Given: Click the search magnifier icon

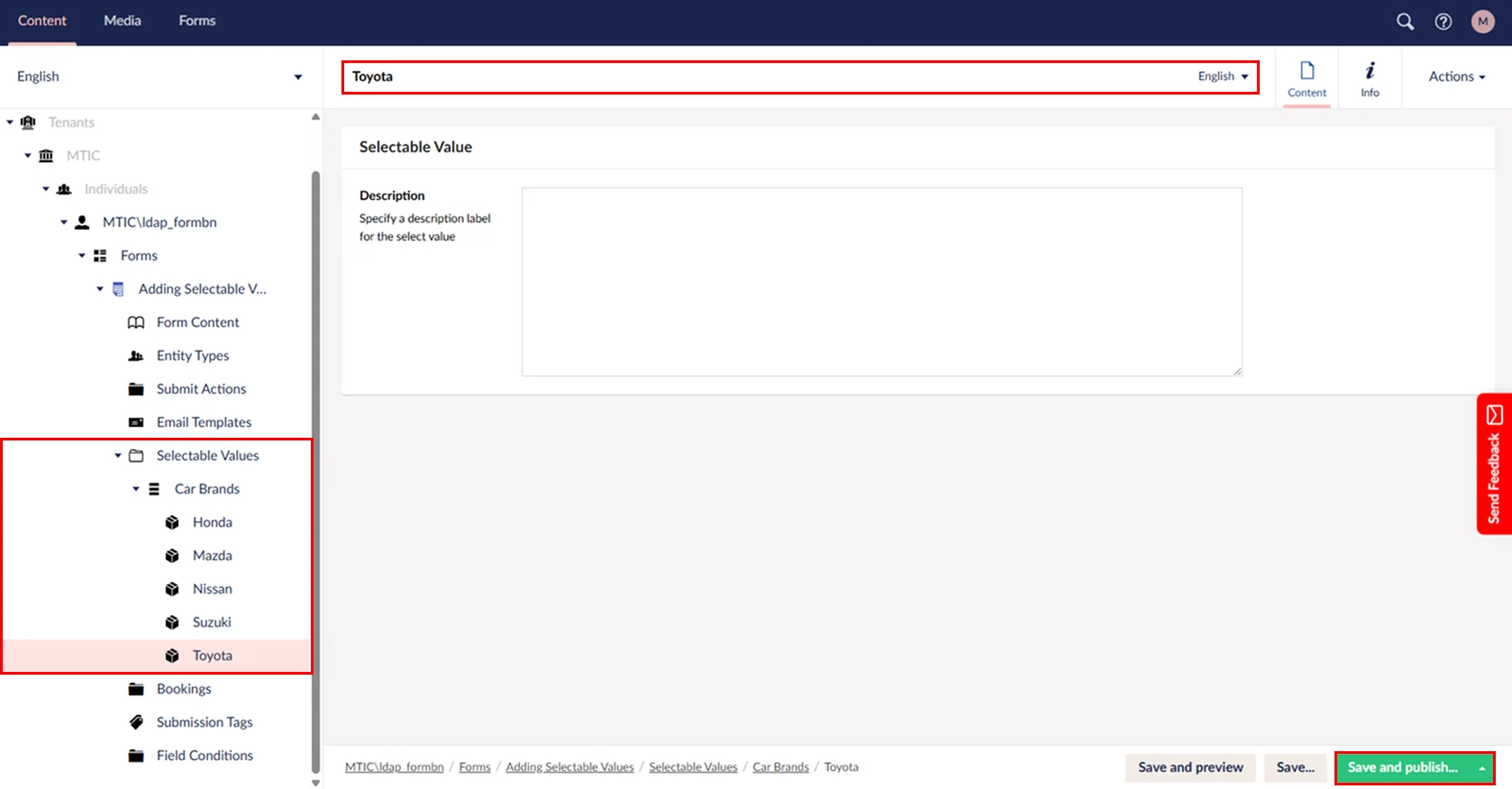Looking at the screenshot, I should [x=1405, y=22].
